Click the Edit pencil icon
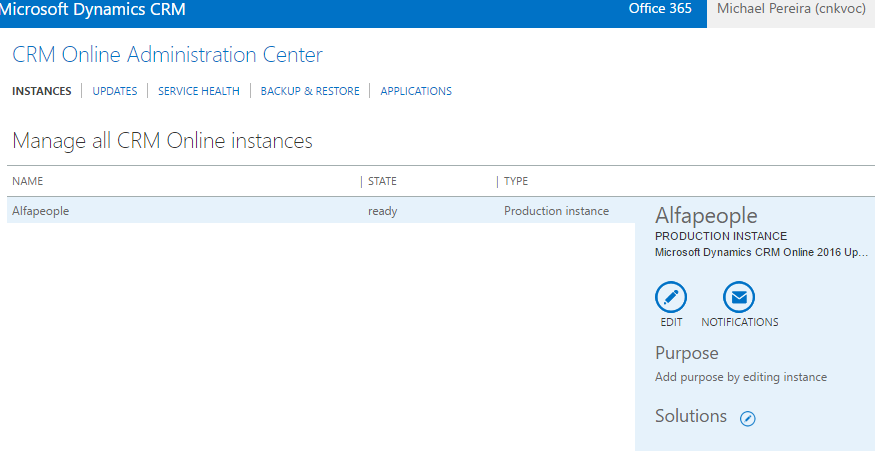Image resolution: width=875 pixels, height=451 pixels. coord(671,298)
